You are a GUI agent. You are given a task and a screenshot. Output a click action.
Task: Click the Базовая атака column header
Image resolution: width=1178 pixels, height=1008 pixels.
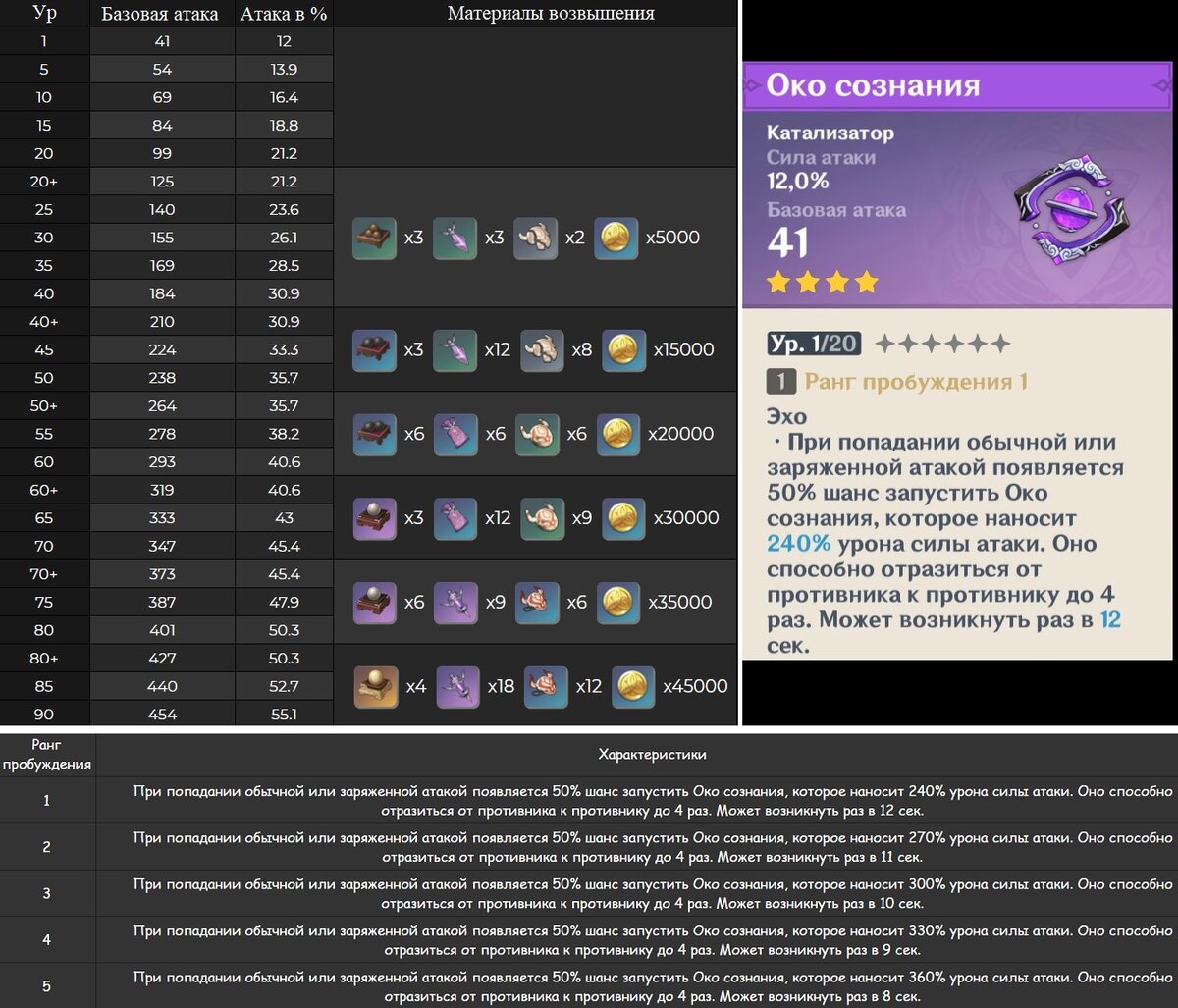point(160,14)
